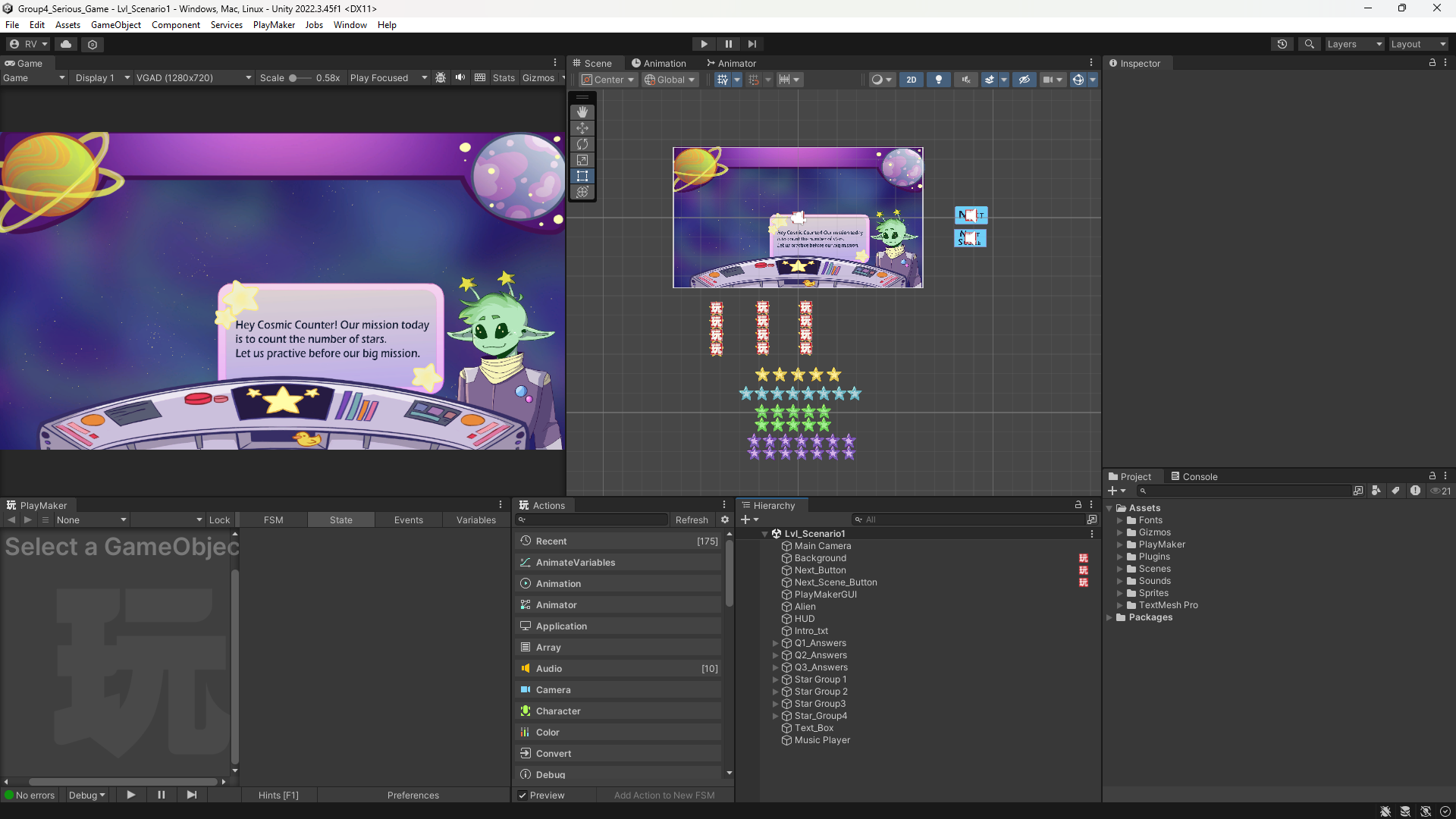Screen dimensions: 1456x819
Task: Toggle Inspector lock icon
Action: coord(1432,63)
